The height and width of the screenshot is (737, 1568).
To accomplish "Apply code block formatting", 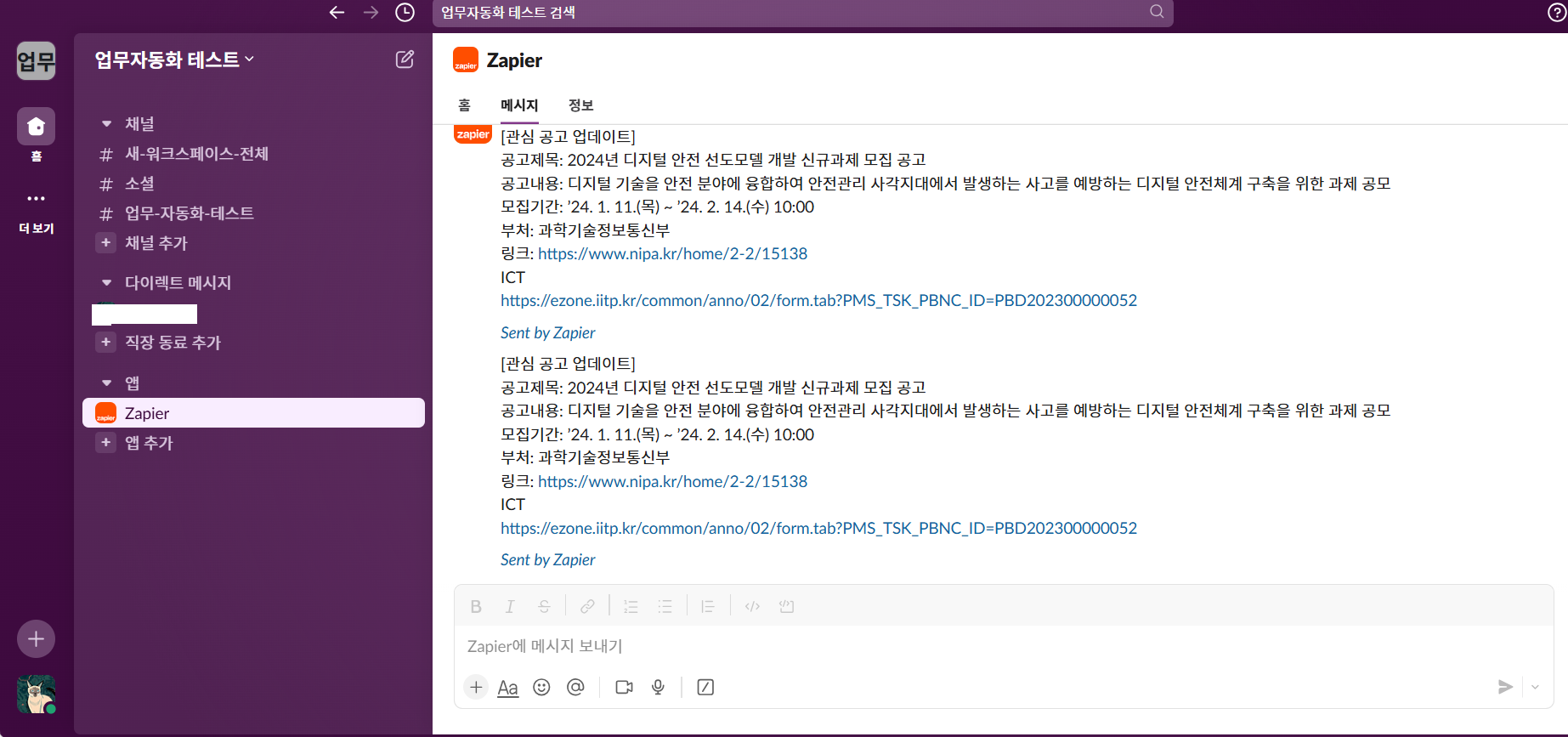I will click(787, 606).
